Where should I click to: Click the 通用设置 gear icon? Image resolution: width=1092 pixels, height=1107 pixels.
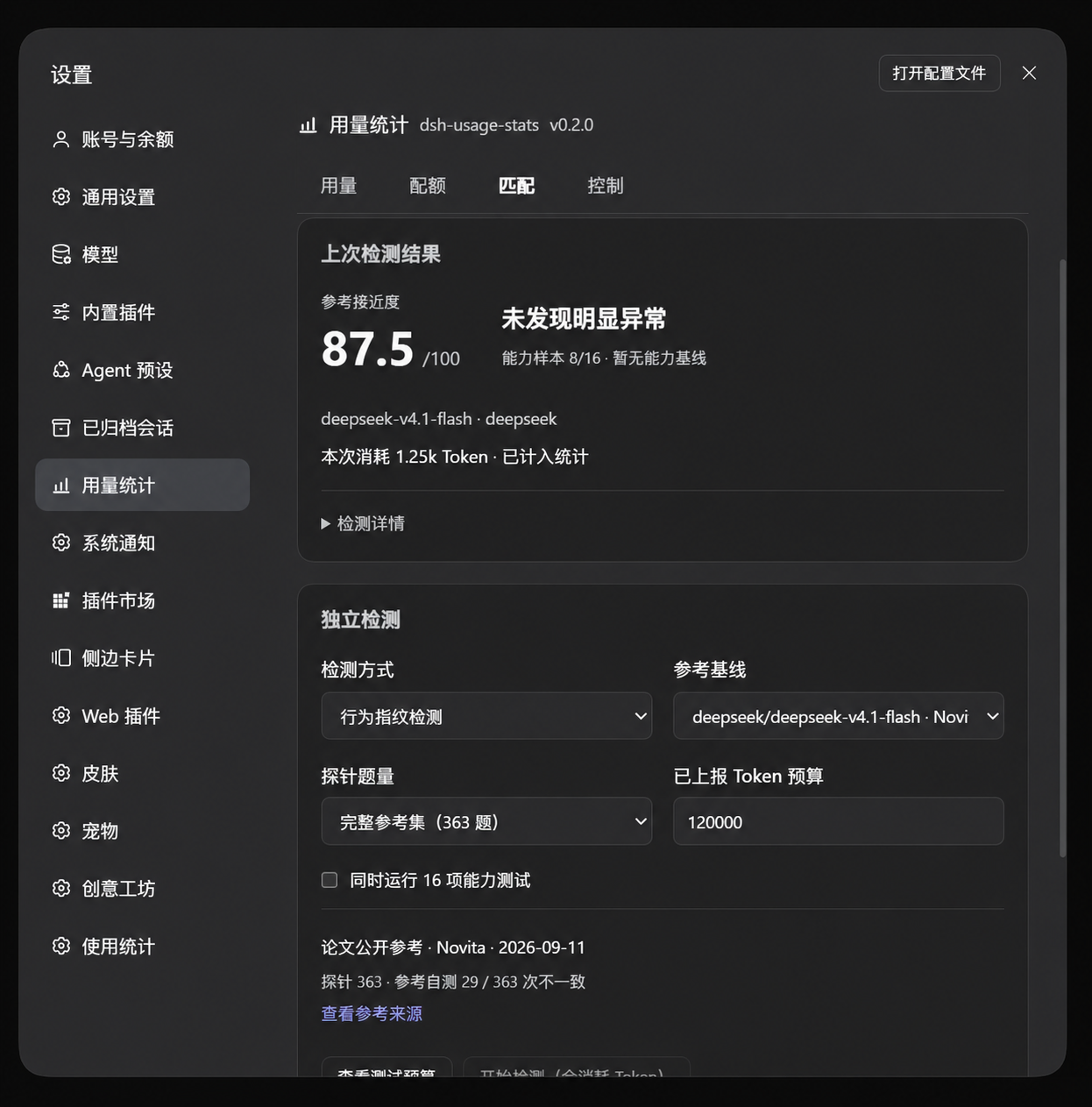[60, 196]
